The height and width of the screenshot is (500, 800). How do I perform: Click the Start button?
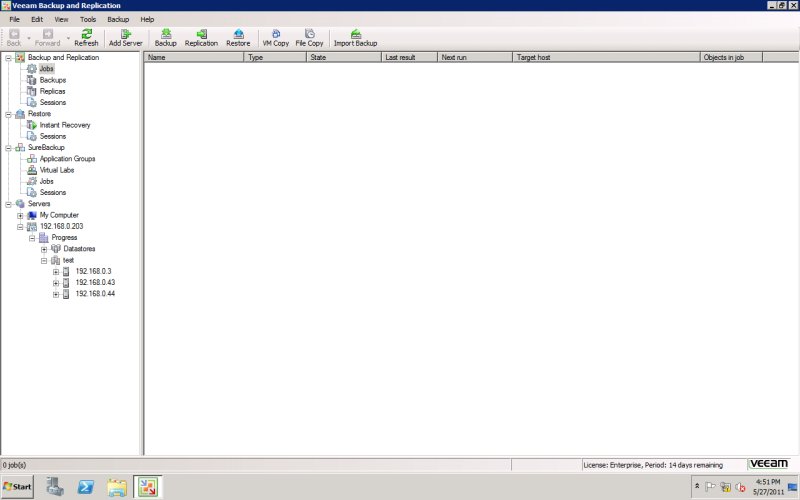pos(17,487)
